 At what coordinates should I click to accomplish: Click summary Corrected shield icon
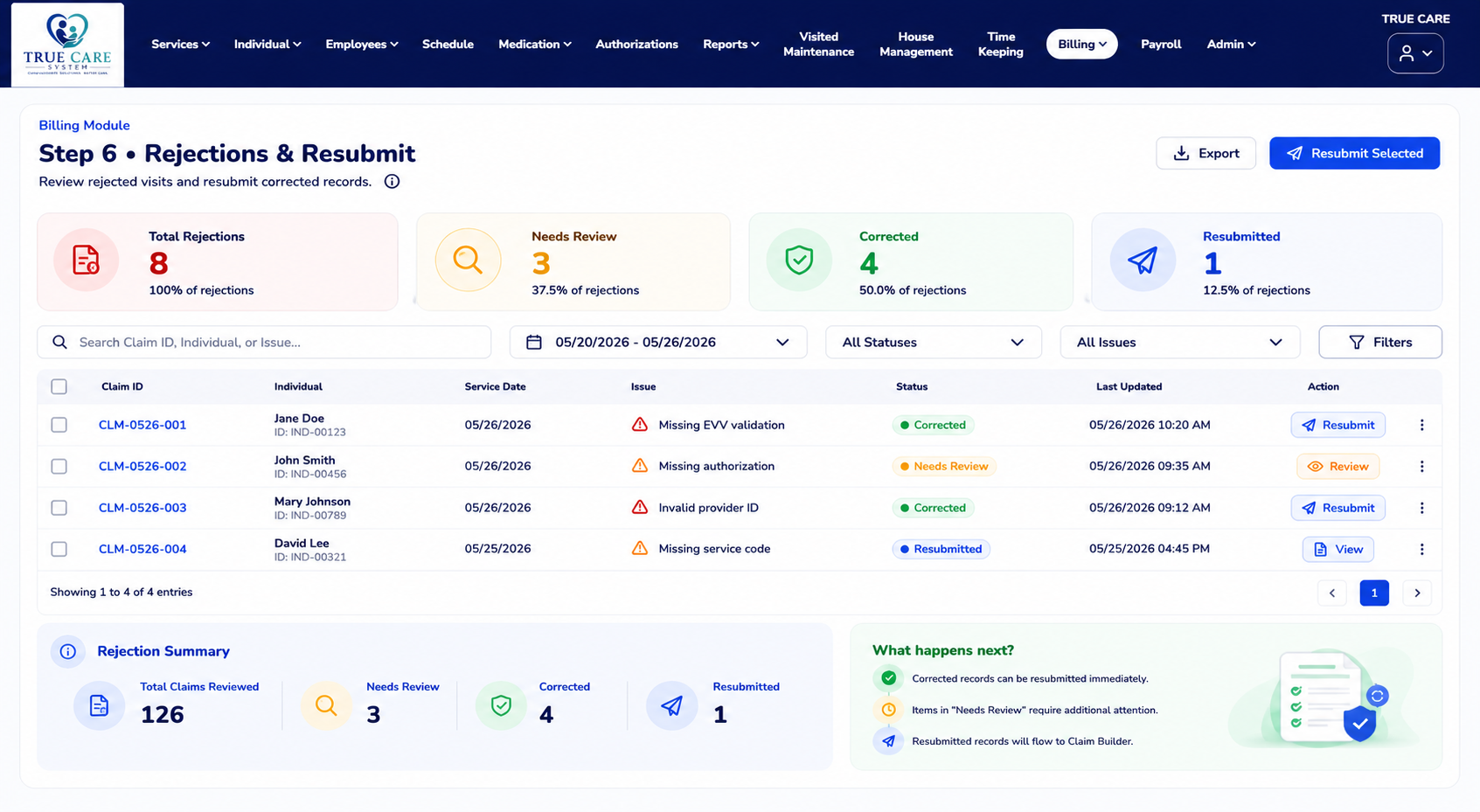(x=501, y=705)
